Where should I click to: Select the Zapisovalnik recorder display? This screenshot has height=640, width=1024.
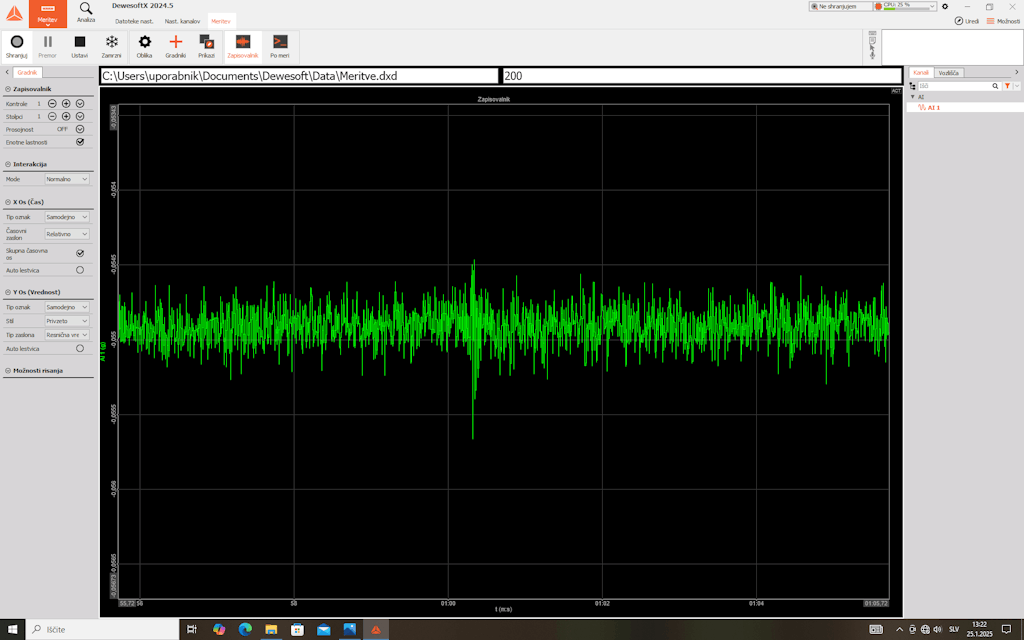[x=243, y=47]
